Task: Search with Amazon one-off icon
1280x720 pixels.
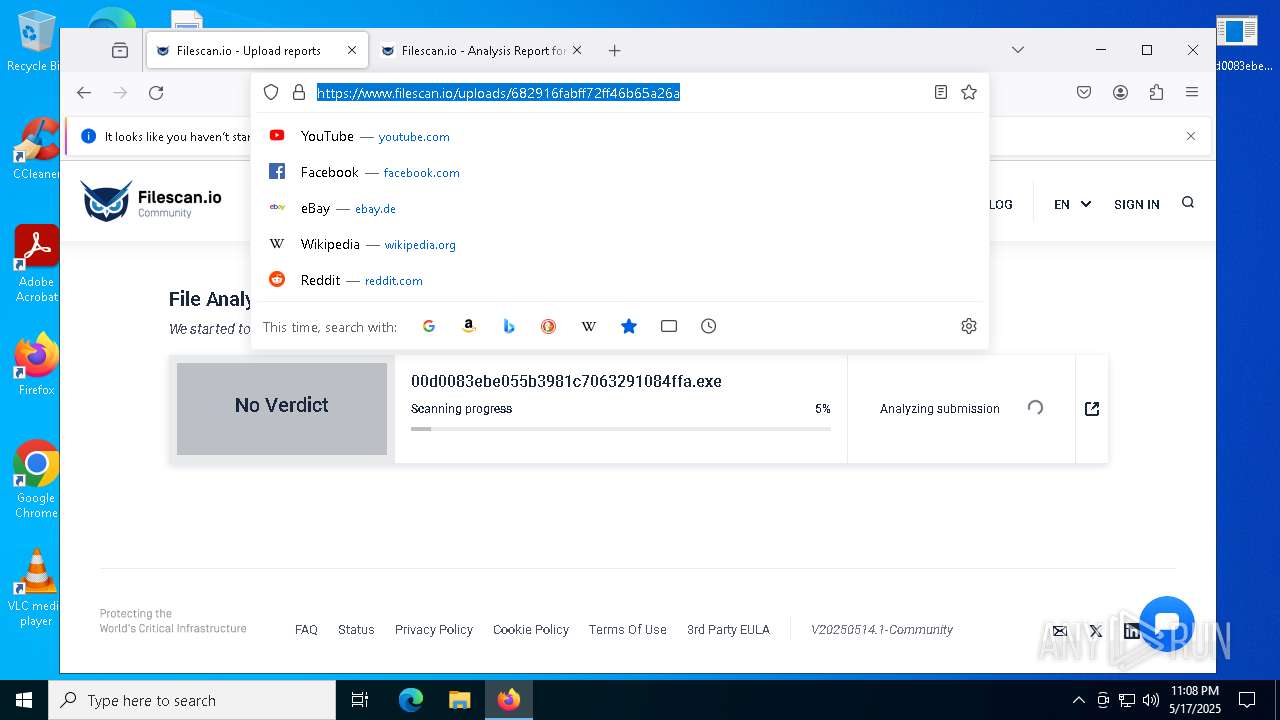Action: [469, 326]
